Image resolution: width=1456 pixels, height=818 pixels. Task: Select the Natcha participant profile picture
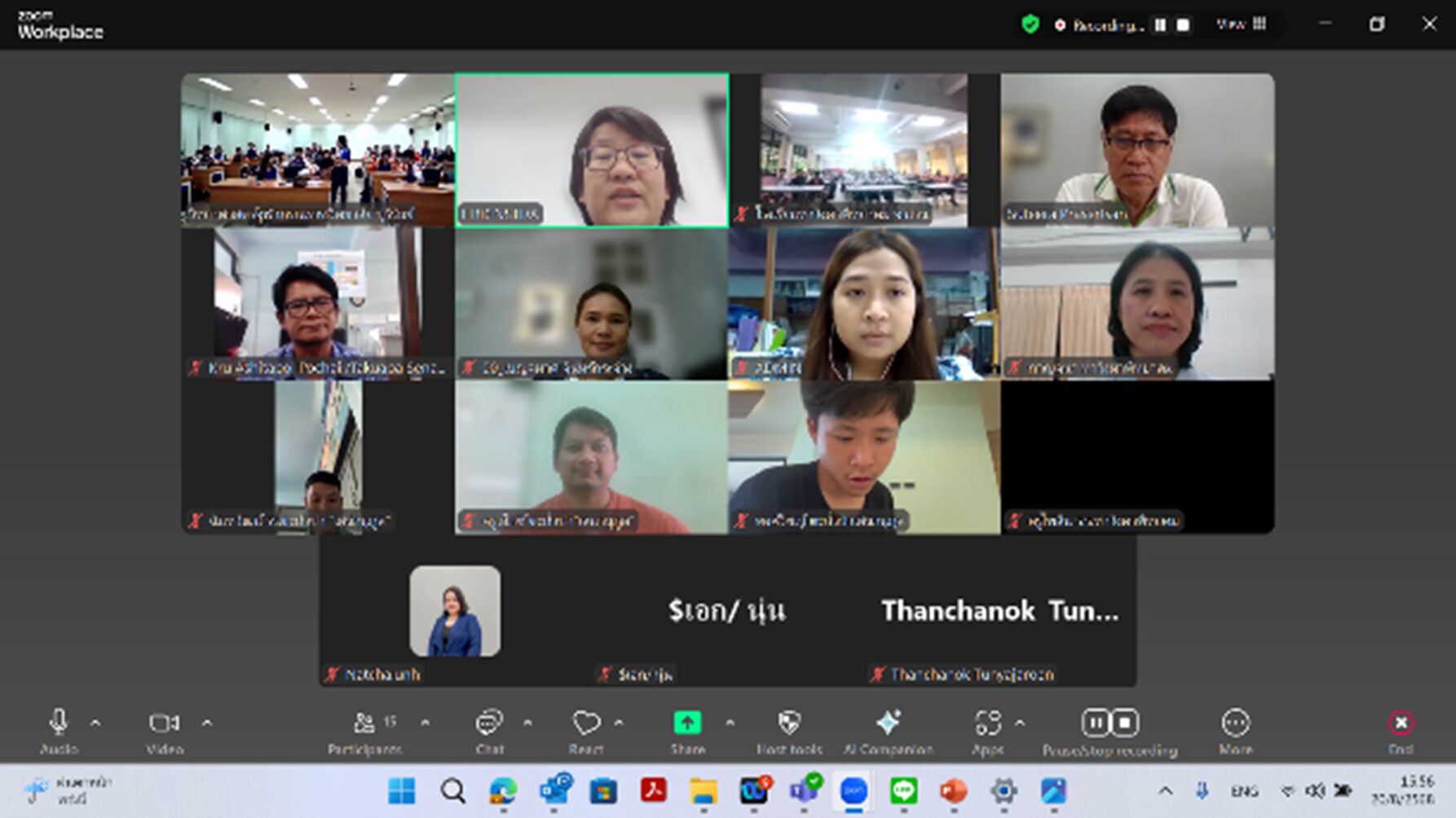coord(455,611)
